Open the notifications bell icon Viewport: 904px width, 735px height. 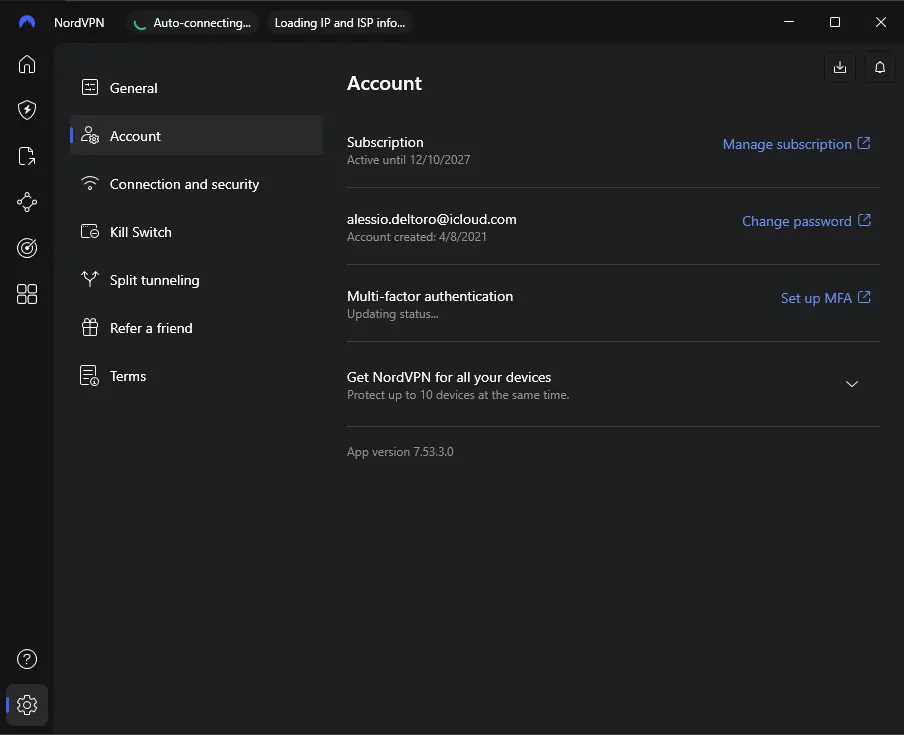tap(880, 67)
